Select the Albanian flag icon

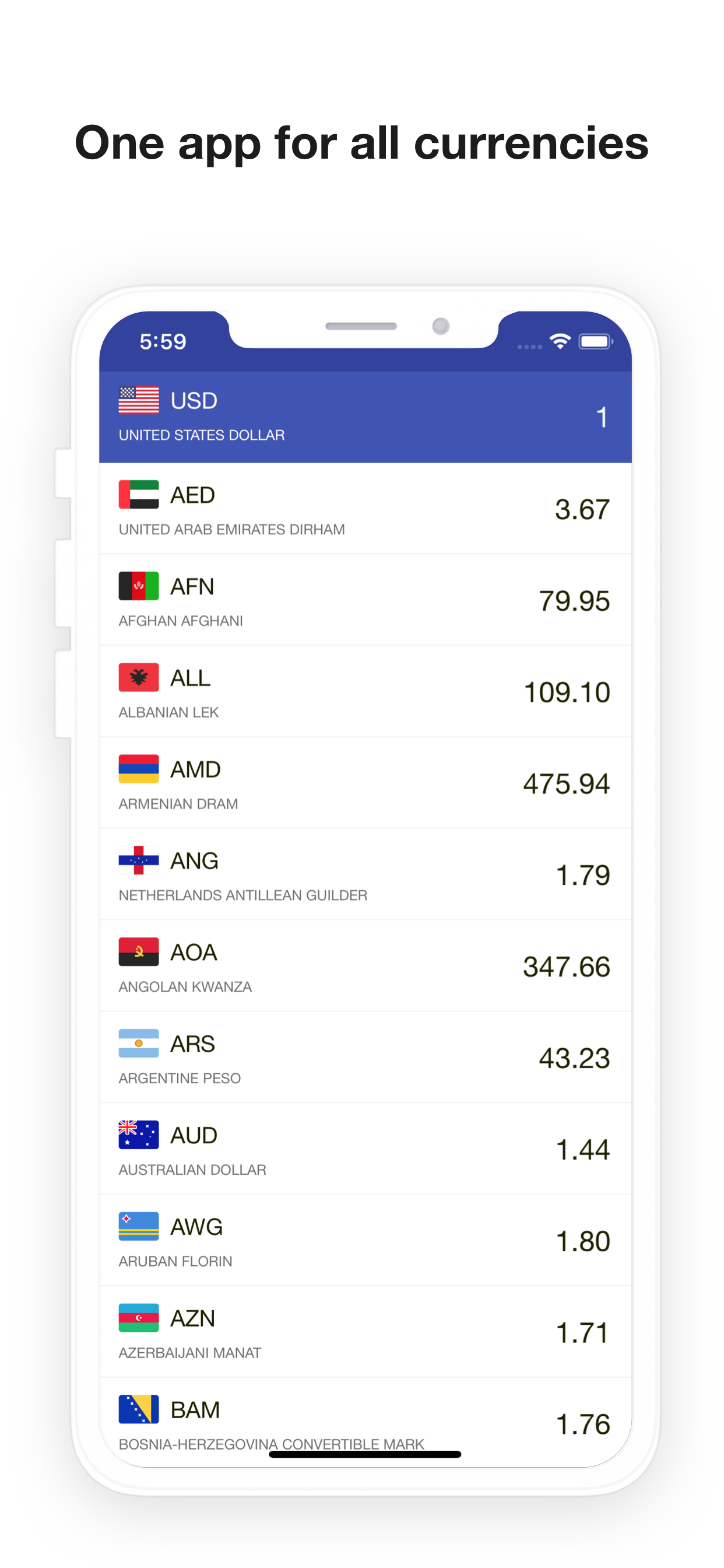coord(139,677)
